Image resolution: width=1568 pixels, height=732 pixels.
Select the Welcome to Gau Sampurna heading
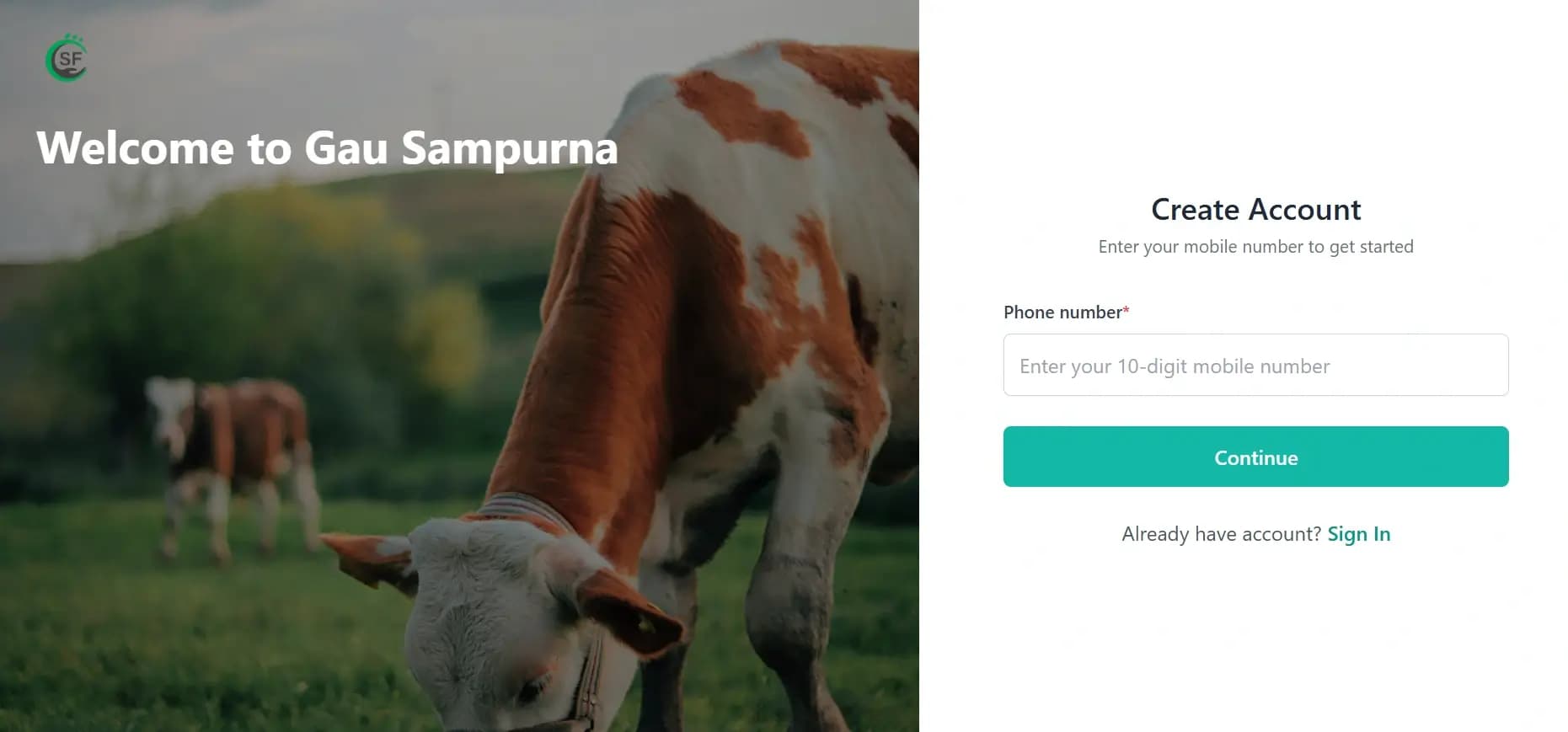[326, 148]
